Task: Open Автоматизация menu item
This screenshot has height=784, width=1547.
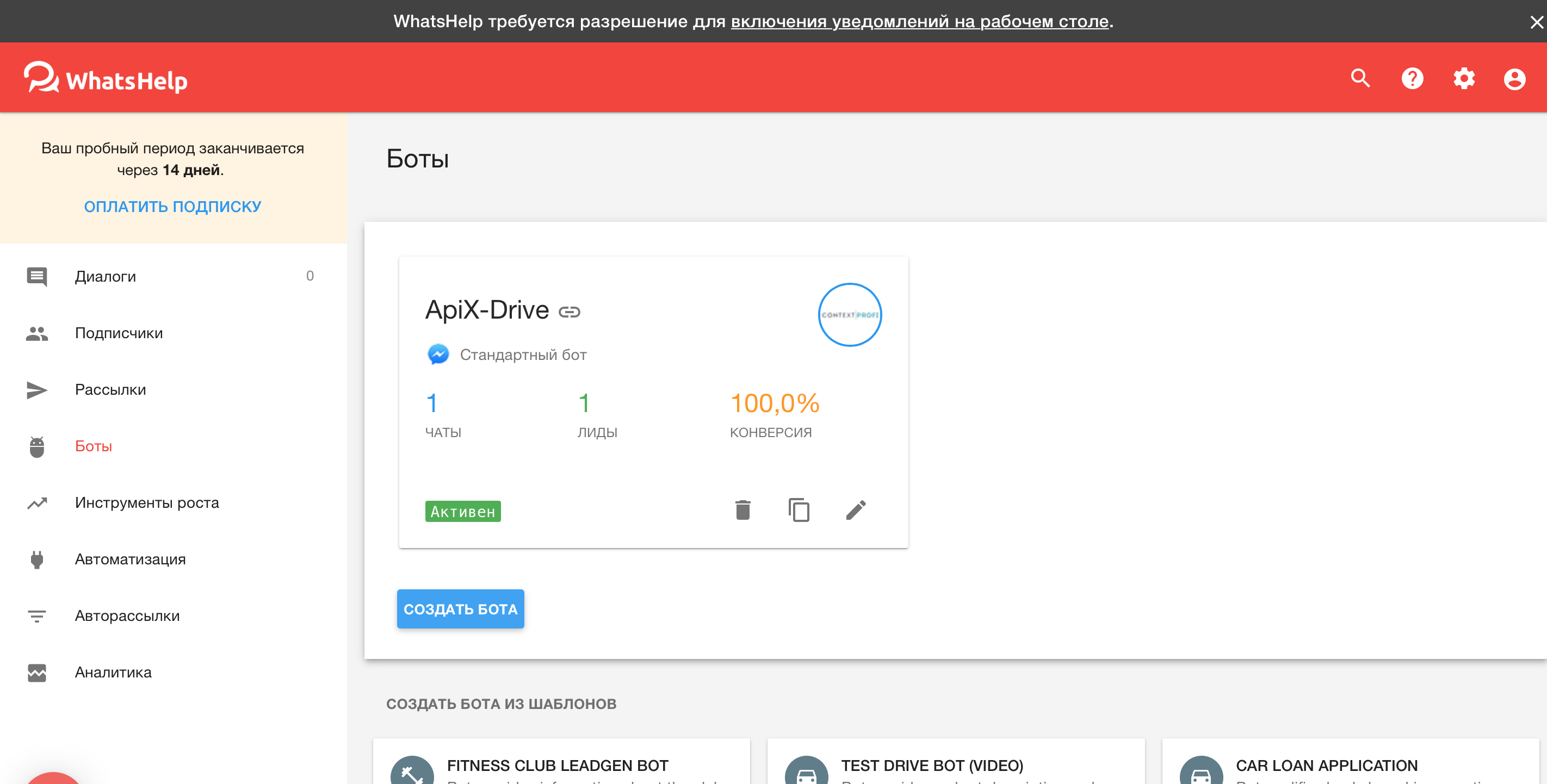Action: click(174, 559)
